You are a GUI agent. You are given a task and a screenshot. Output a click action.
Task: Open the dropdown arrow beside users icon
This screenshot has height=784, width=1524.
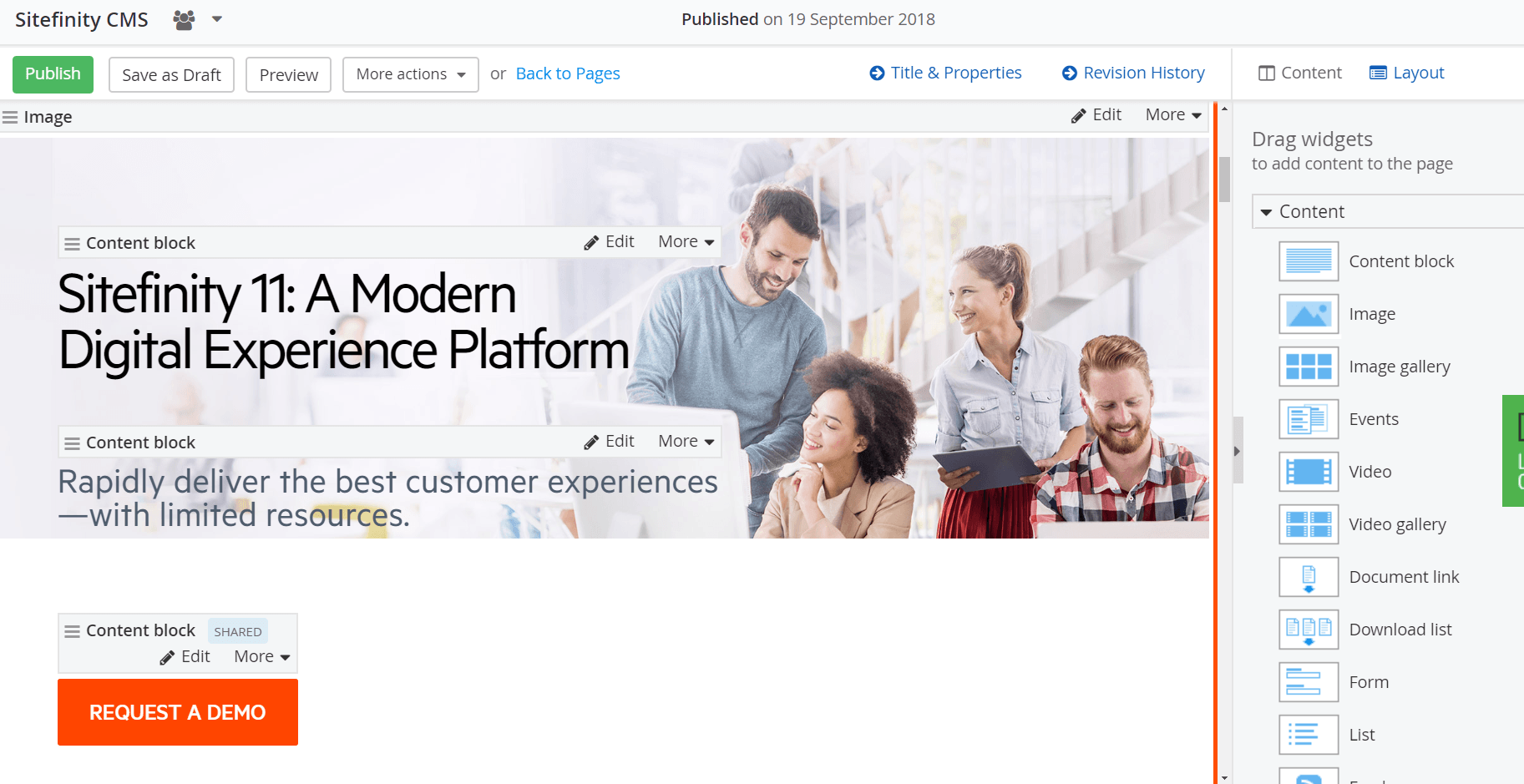tap(217, 18)
